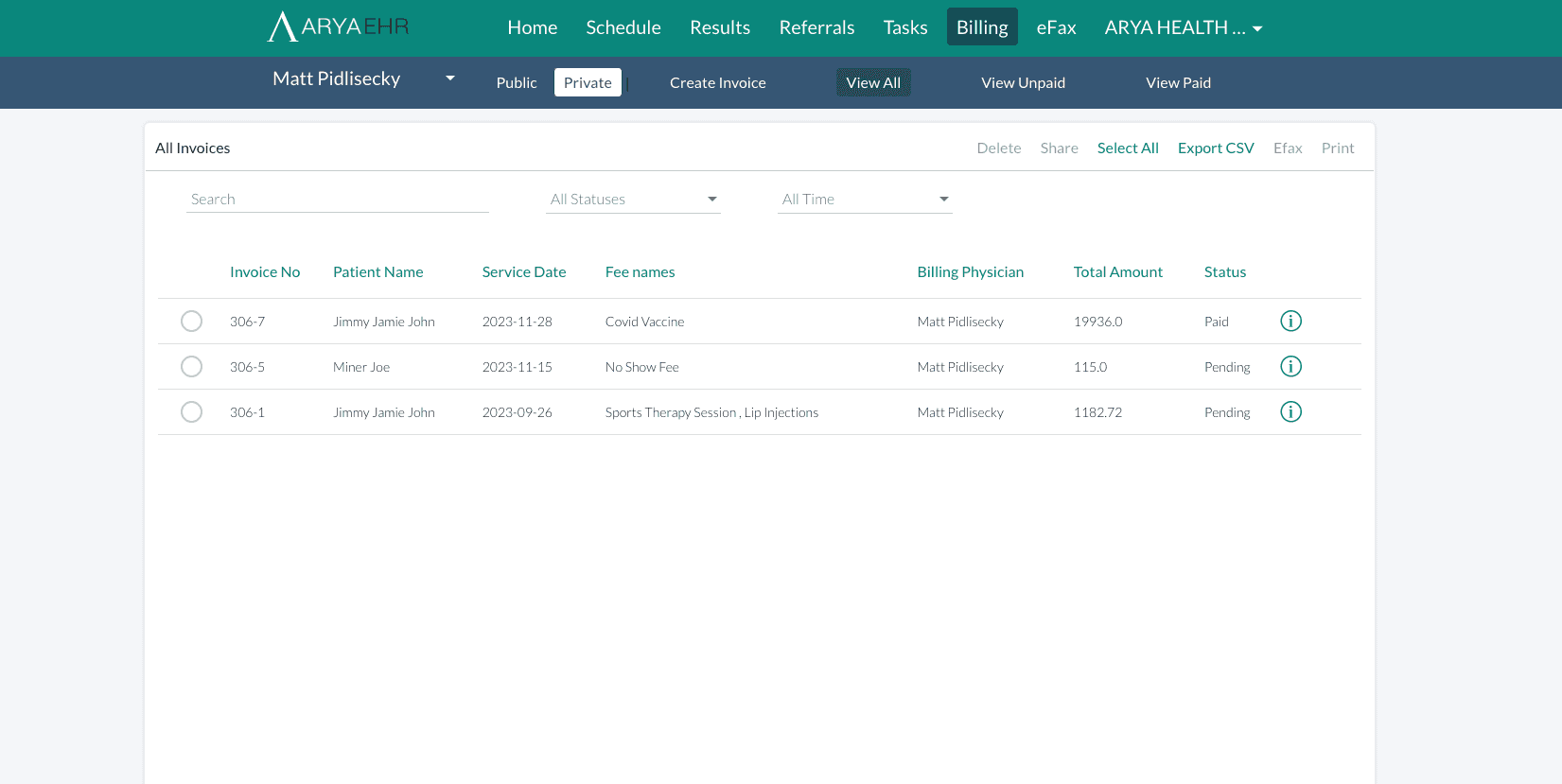Sort by Billing Physician column
The image size is (1562, 784).
coord(970,271)
